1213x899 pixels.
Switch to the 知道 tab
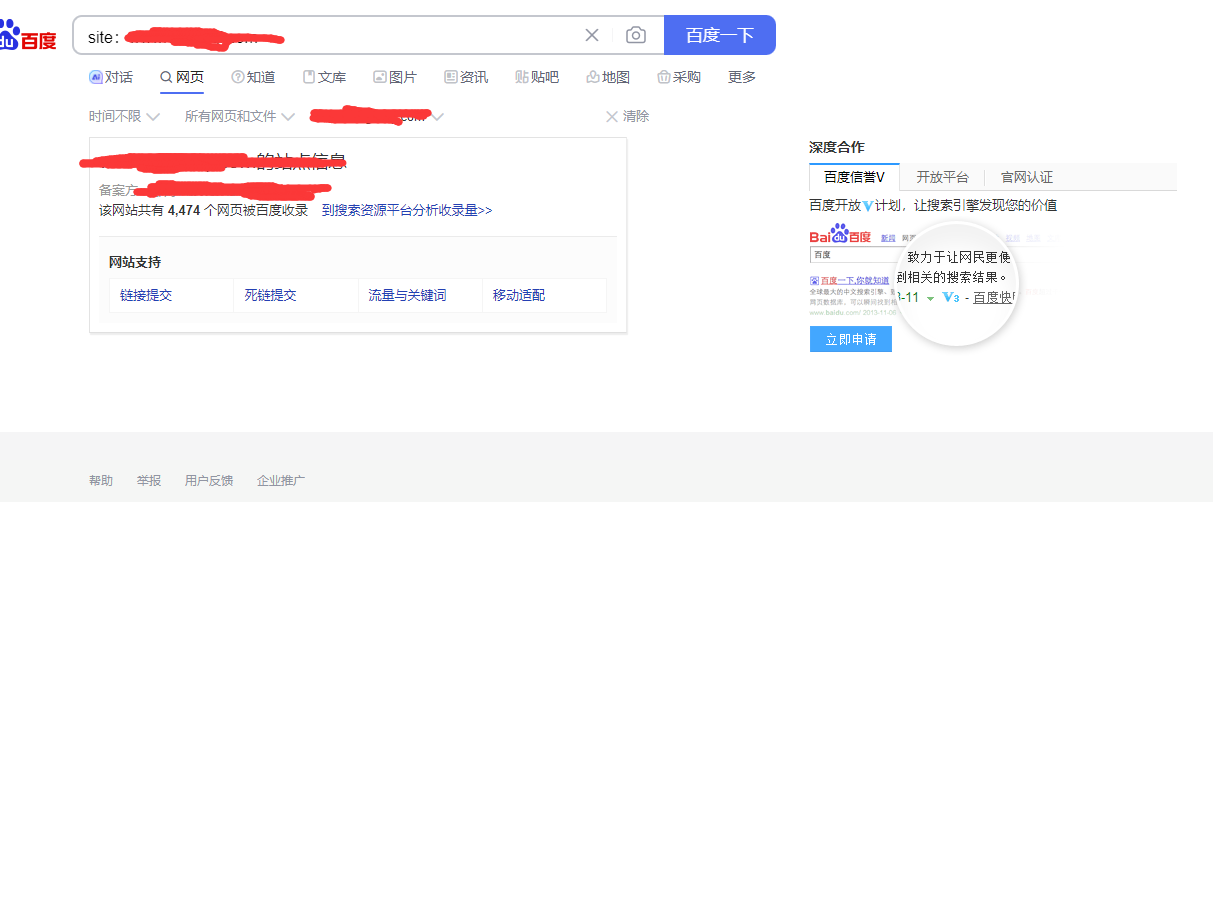coord(253,77)
